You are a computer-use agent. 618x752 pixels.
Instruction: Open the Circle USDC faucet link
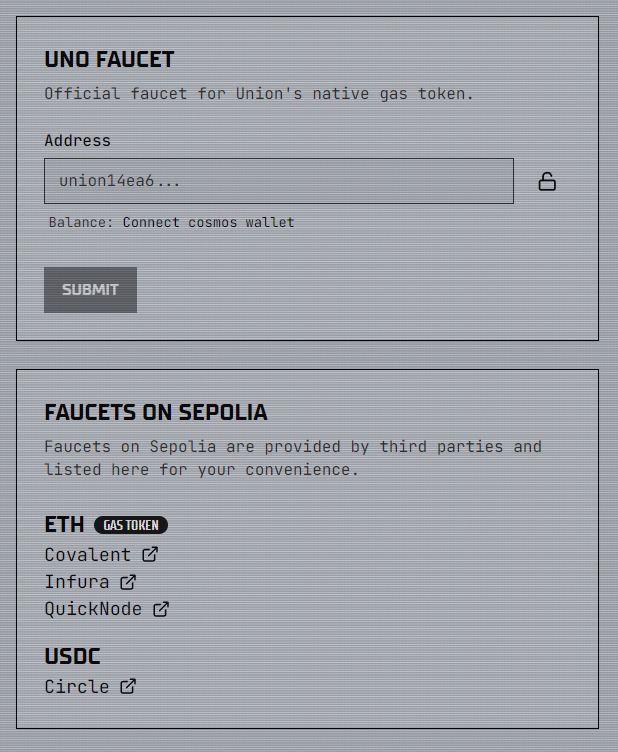(77, 686)
